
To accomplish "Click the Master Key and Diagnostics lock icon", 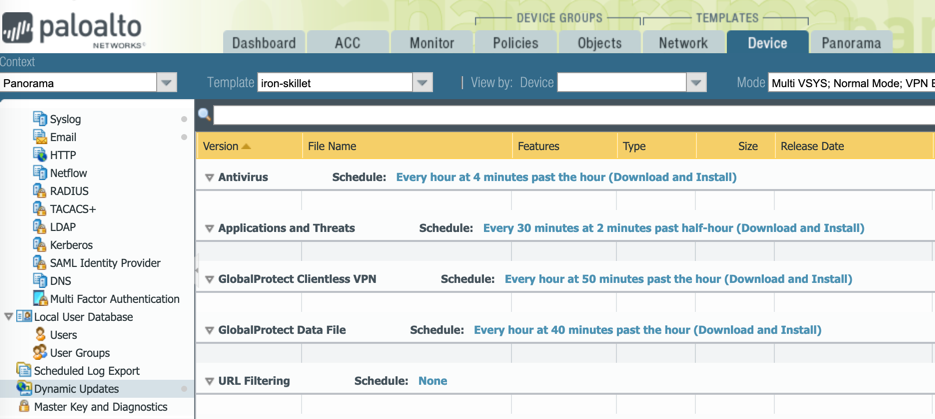I will click(24, 407).
